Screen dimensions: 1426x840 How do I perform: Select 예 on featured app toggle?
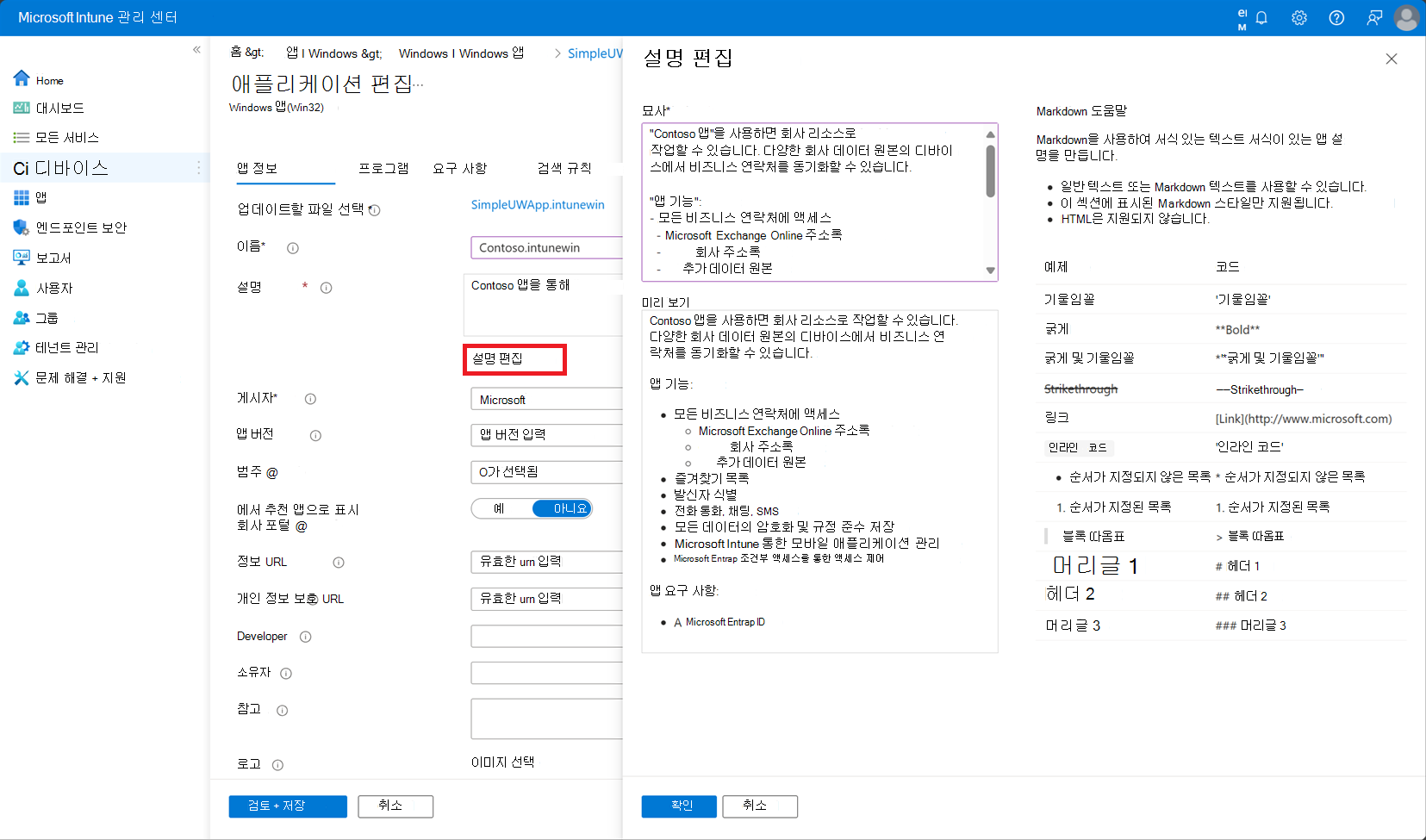pos(500,508)
